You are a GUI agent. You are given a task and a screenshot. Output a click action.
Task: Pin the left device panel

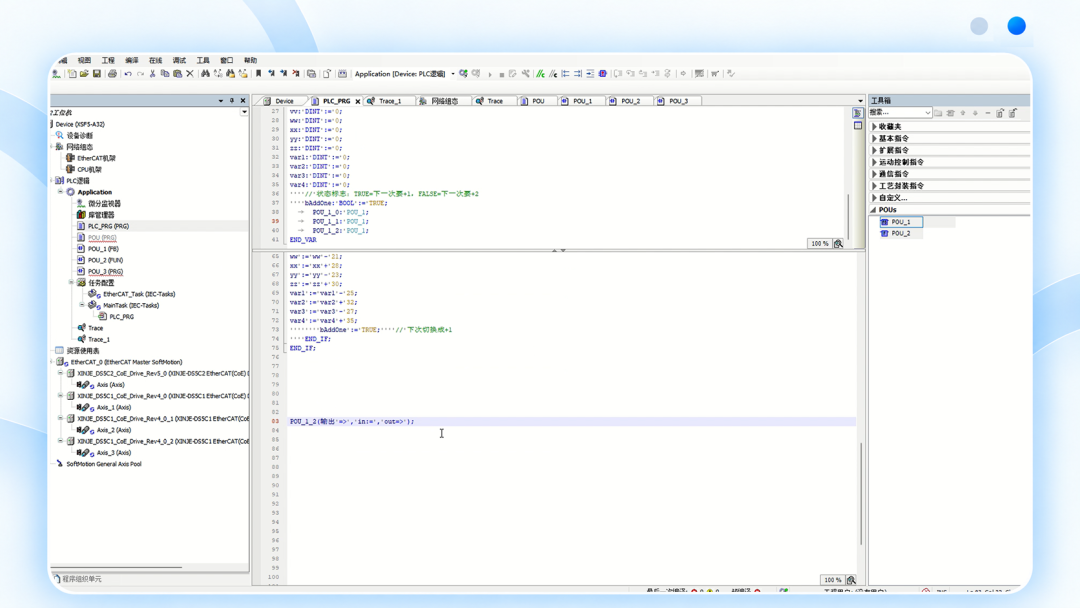[x=231, y=101]
